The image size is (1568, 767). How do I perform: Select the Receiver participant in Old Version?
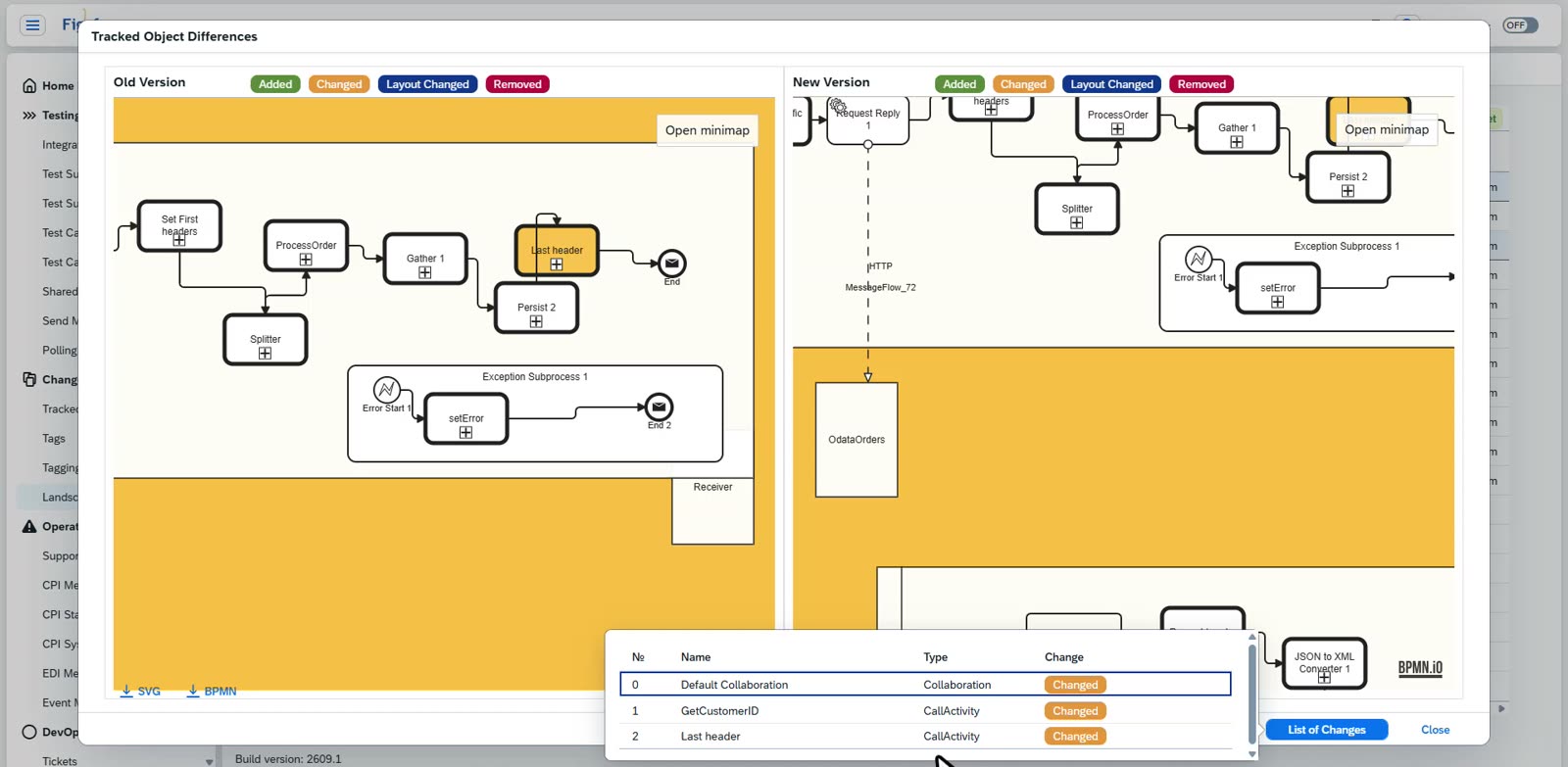tap(712, 510)
